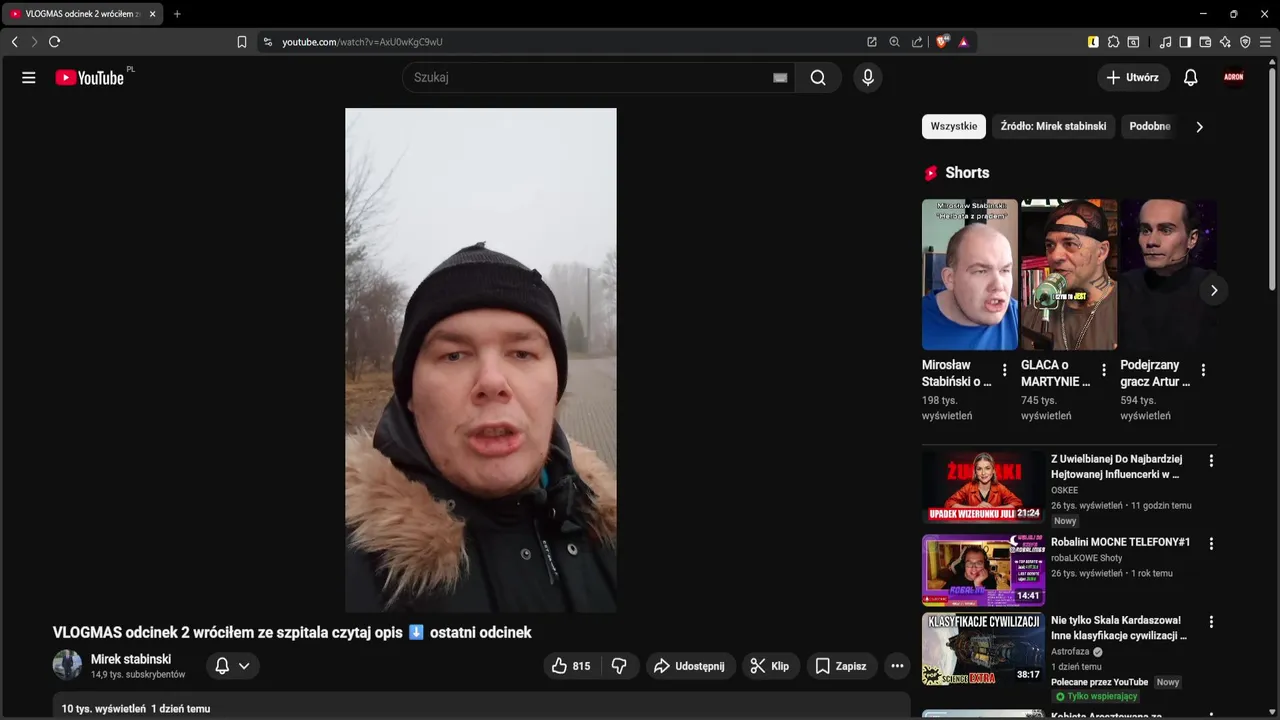This screenshot has height=720, width=1280.
Task: Open the on-screen keyboard in search box
Action: (780, 78)
